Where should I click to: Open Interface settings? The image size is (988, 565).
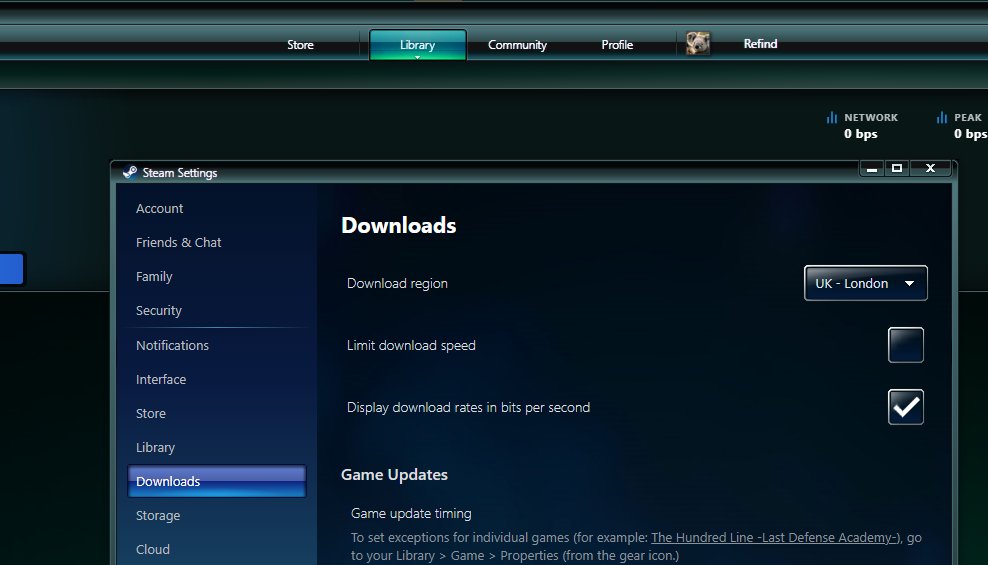(x=161, y=379)
